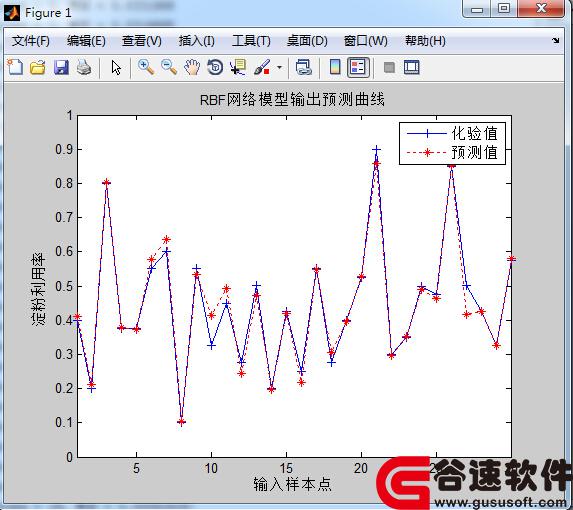Click the x-axis tick label 10
This screenshot has width=573, height=510.
[211, 468]
